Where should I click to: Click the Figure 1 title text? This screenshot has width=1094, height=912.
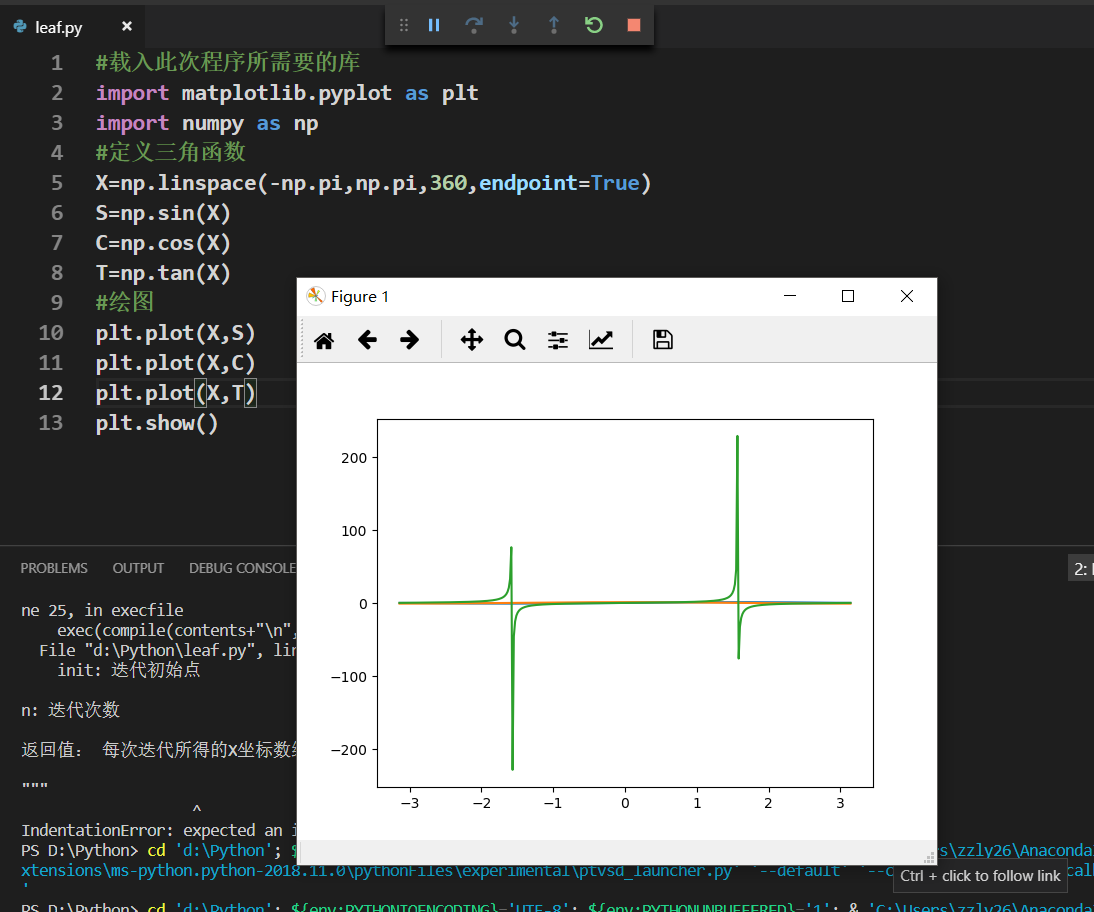pyautogui.click(x=360, y=297)
